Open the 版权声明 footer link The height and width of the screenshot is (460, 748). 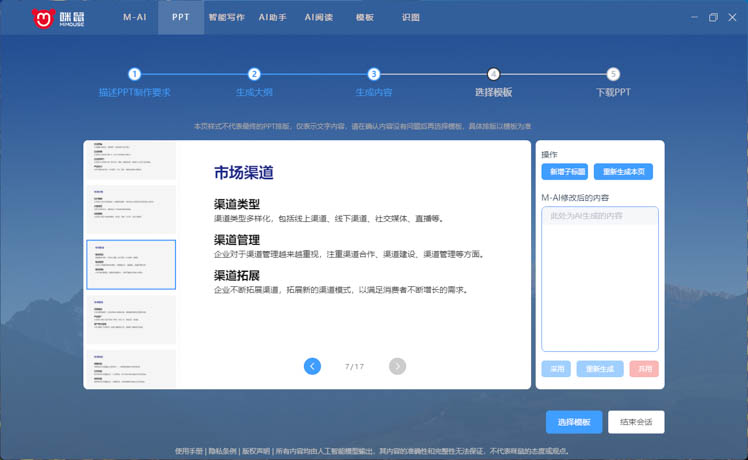[x=256, y=451]
